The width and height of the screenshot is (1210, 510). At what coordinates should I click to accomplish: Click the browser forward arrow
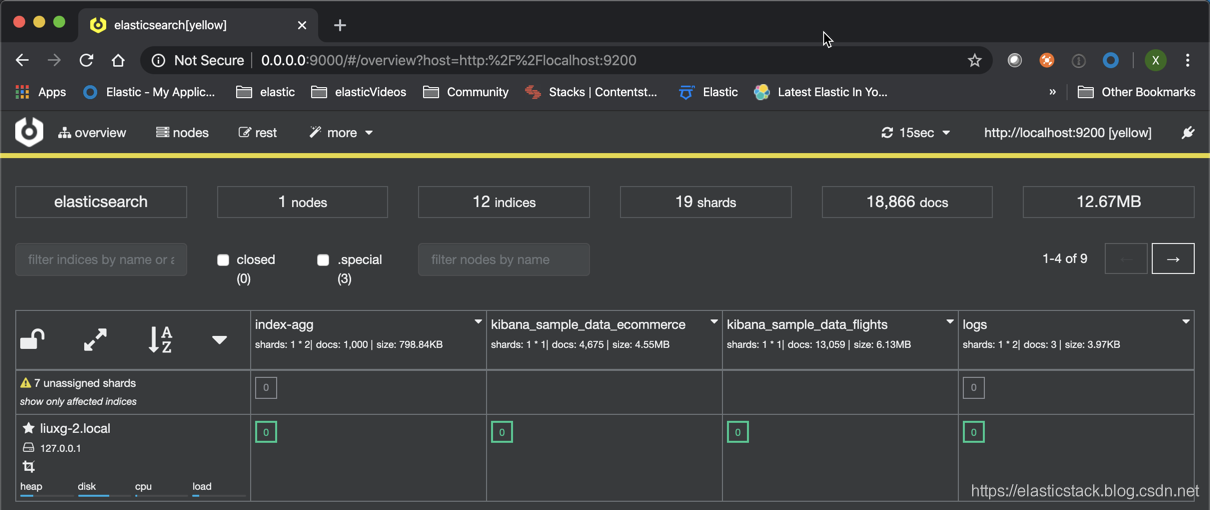(x=54, y=60)
